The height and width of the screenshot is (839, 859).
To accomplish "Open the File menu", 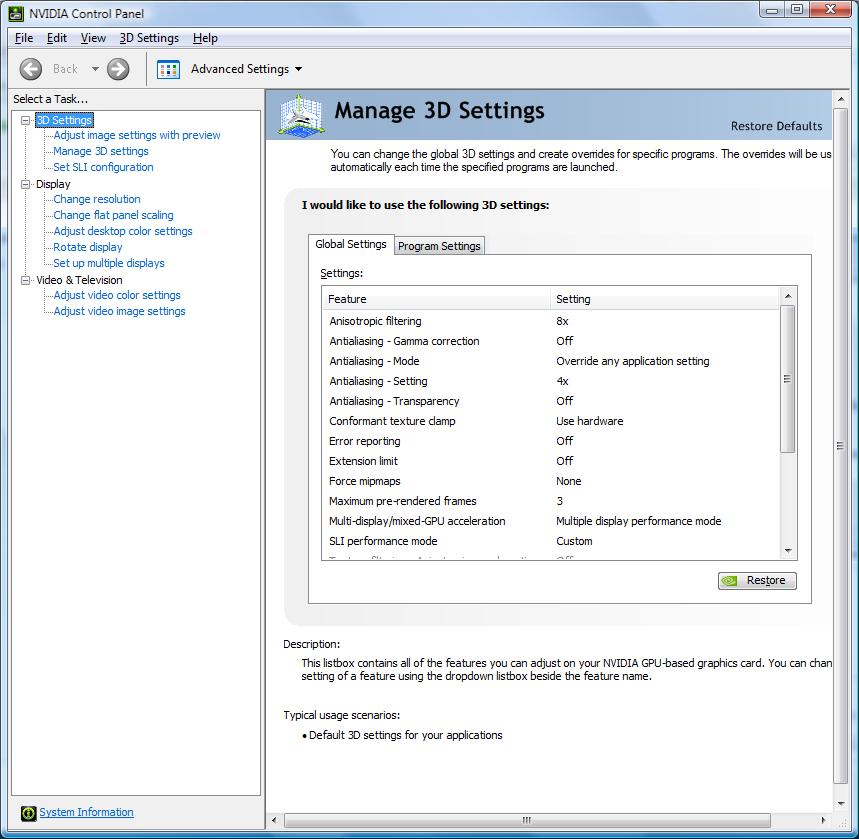I will [x=24, y=38].
